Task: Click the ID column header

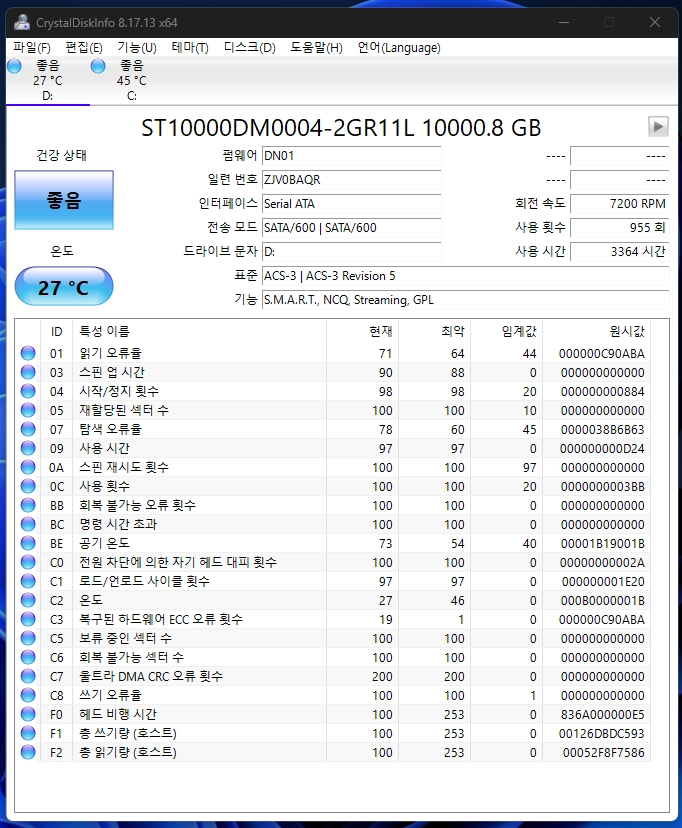Action: coord(56,332)
